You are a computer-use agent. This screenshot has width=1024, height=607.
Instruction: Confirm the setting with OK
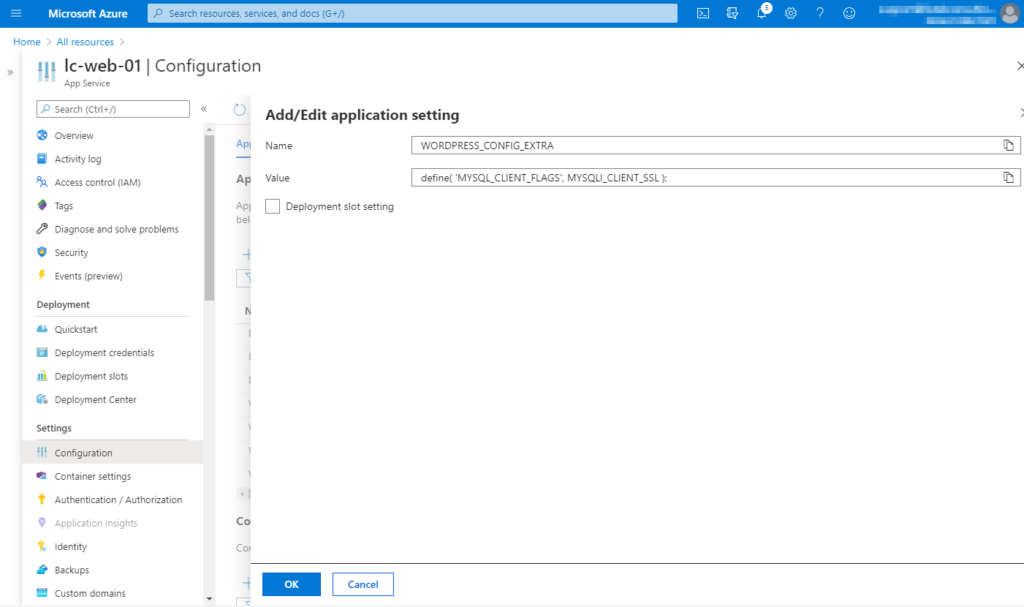tap(291, 584)
